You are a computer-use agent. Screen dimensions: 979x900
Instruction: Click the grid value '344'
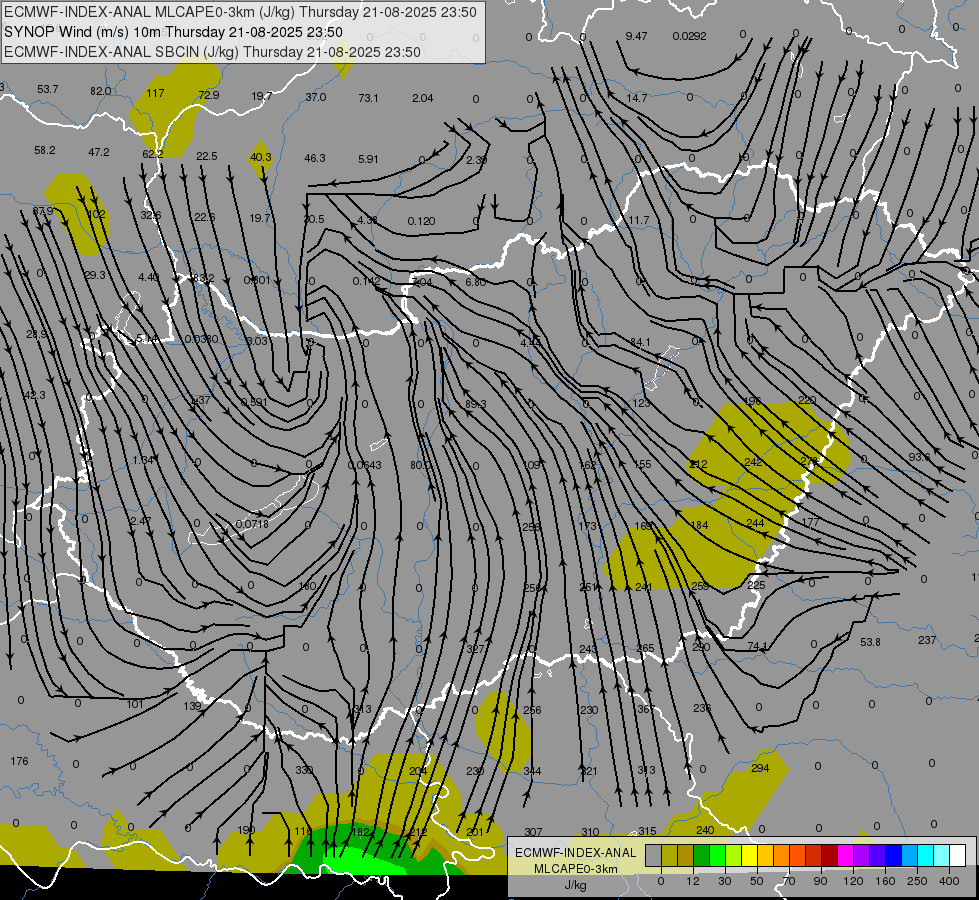pyautogui.click(x=532, y=771)
